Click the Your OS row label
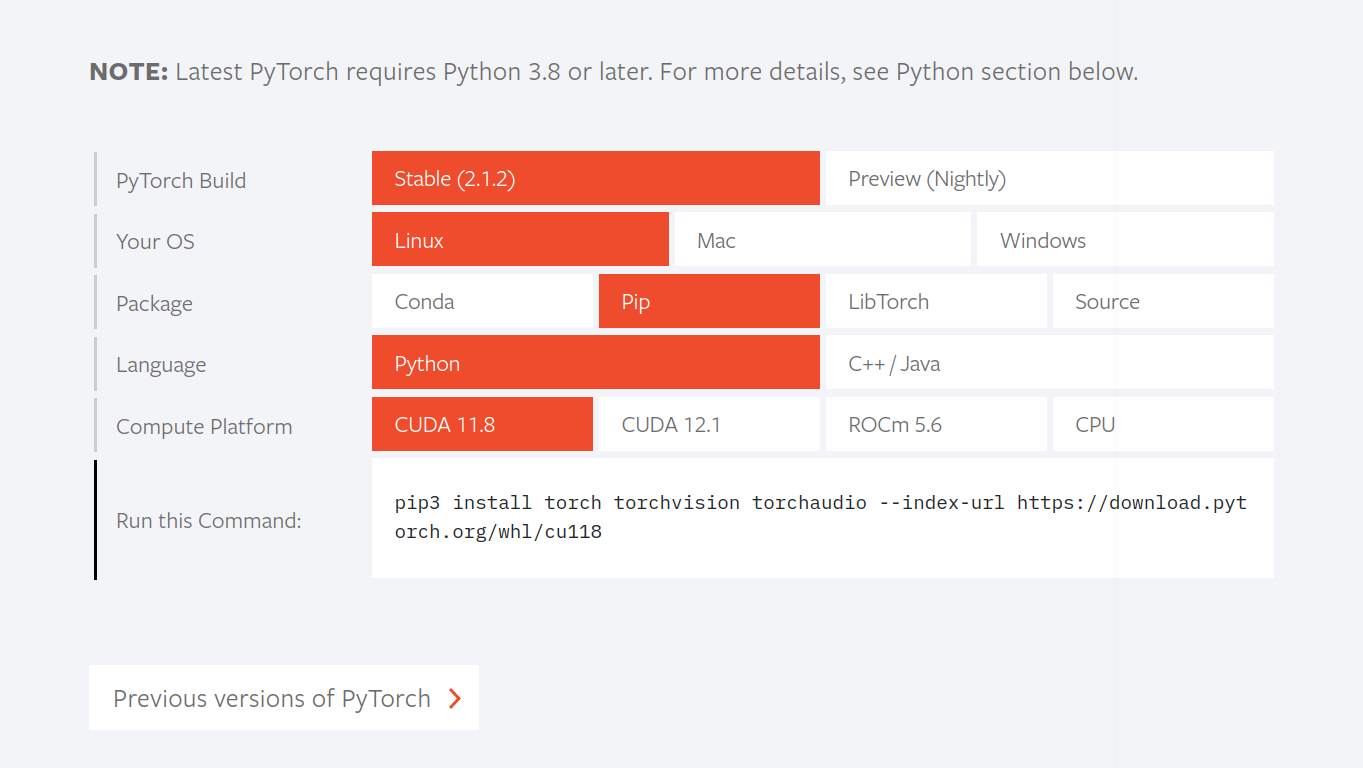 click(x=155, y=242)
